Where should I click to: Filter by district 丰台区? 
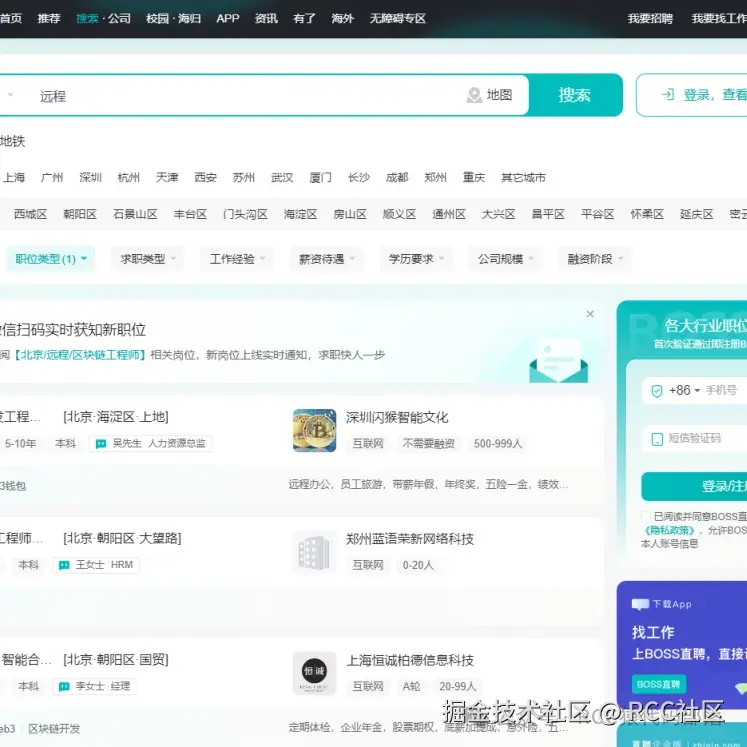(190, 214)
